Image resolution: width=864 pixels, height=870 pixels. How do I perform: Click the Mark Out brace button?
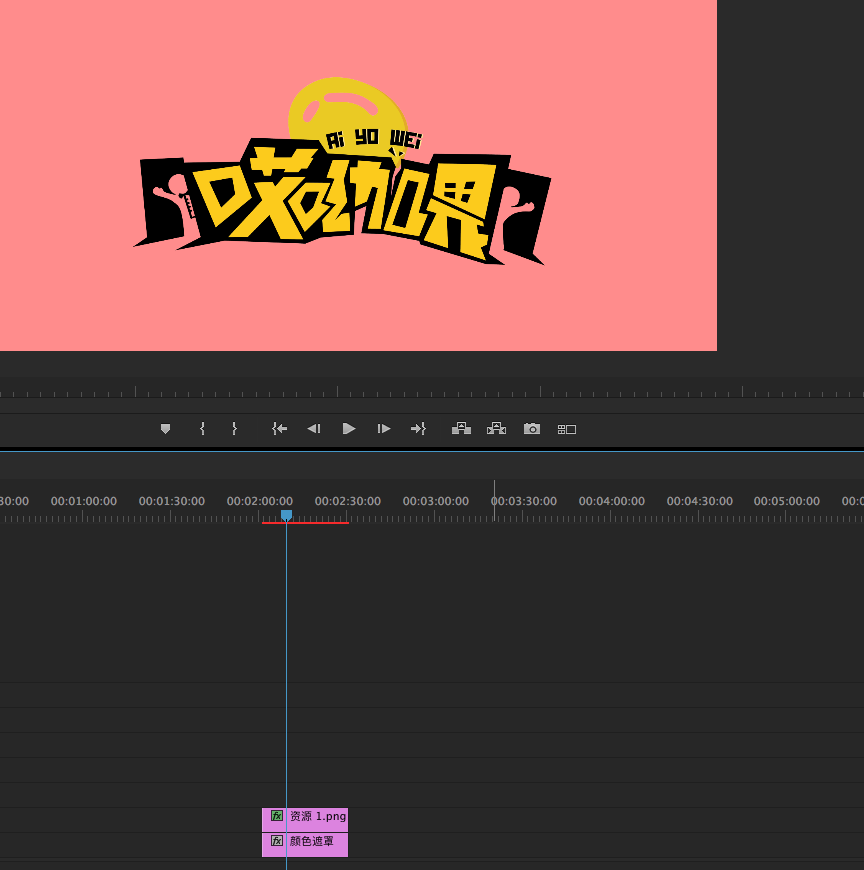click(x=234, y=429)
